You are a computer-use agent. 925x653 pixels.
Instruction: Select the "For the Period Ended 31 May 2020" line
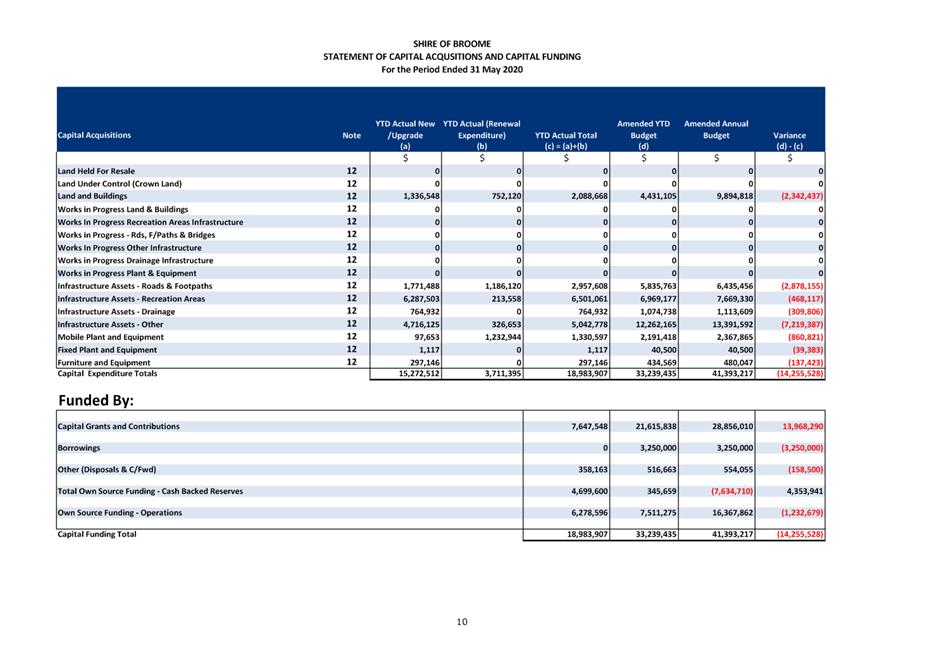click(x=452, y=70)
